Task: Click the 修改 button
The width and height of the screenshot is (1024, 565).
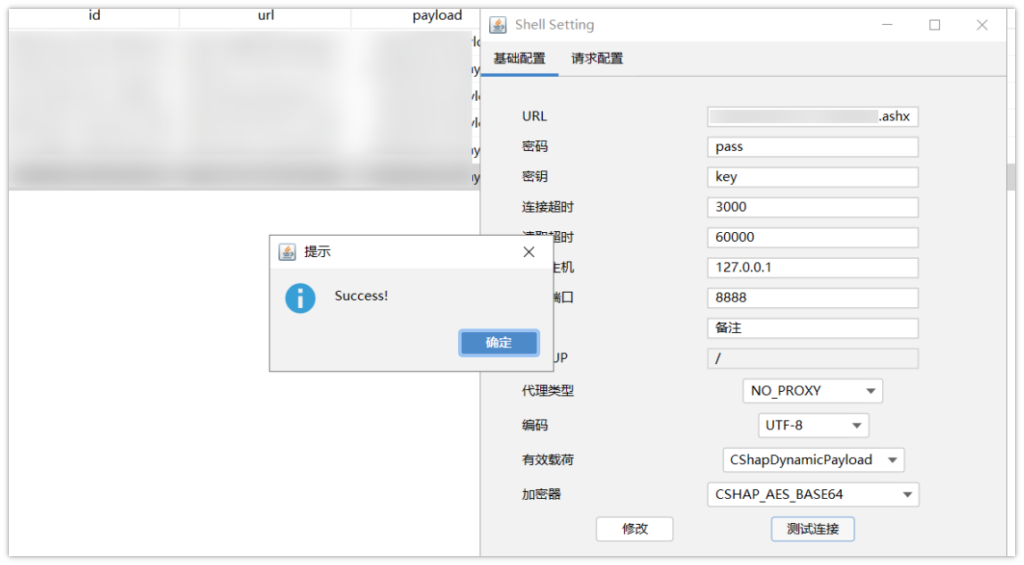Action: 635,529
